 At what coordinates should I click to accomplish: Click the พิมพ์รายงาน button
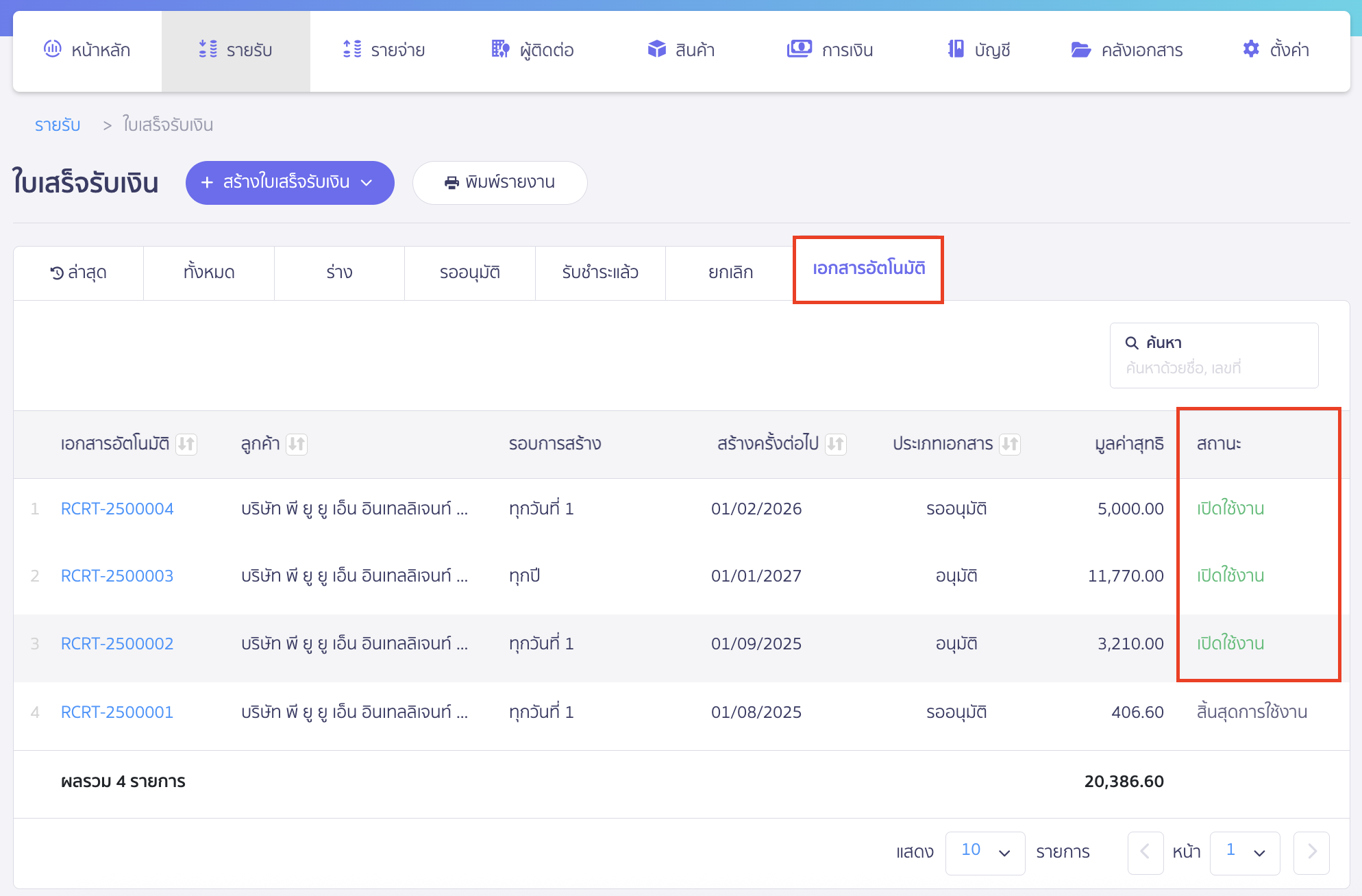tap(500, 183)
